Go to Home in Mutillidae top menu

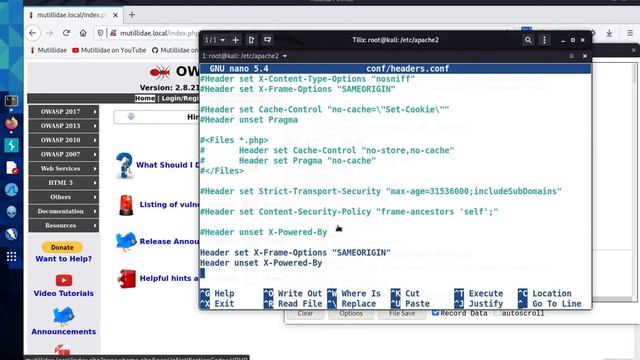point(145,98)
